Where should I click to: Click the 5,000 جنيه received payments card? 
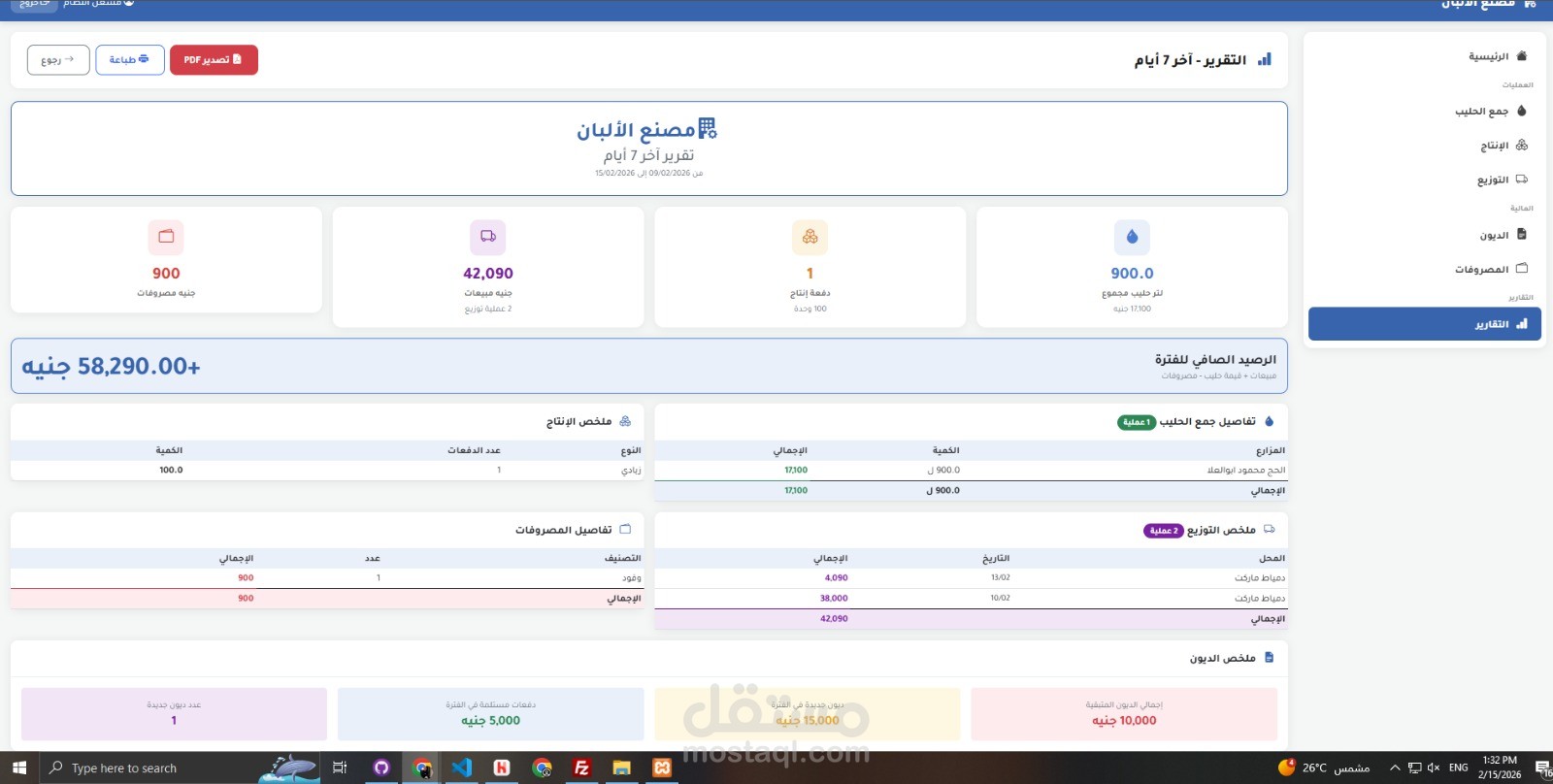pyautogui.click(x=490, y=714)
